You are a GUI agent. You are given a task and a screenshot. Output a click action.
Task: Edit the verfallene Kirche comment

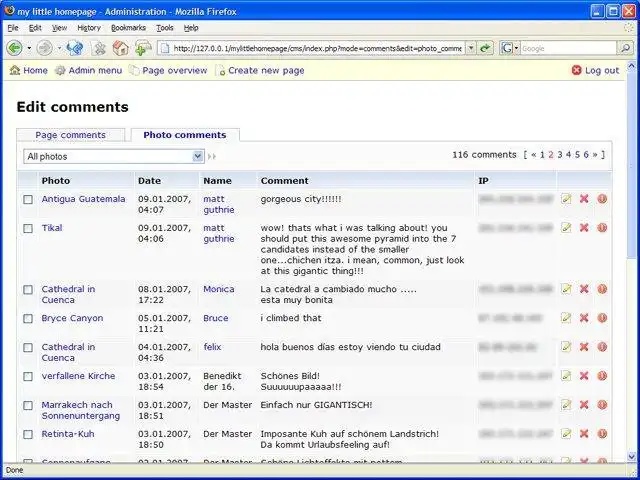point(566,376)
